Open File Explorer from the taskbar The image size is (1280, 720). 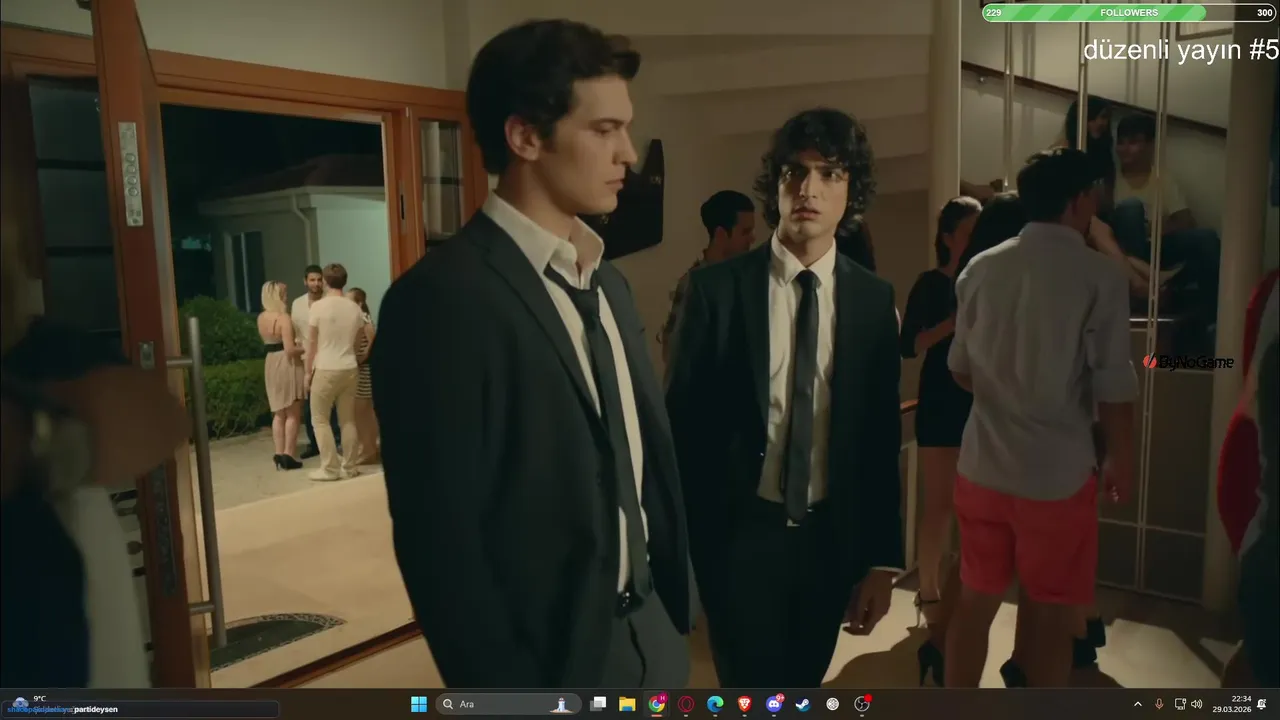click(x=627, y=704)
